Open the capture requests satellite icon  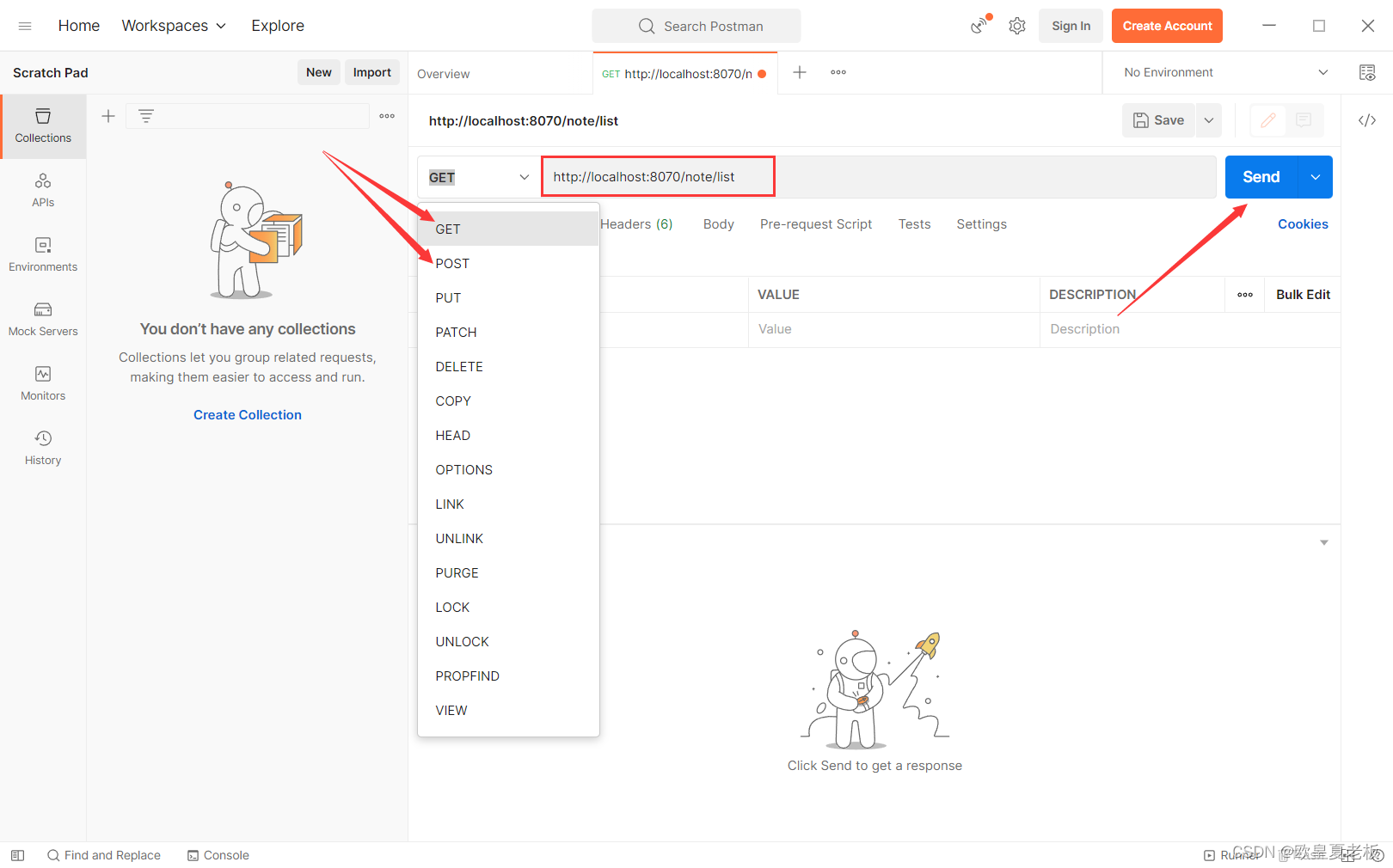(979, 26)
